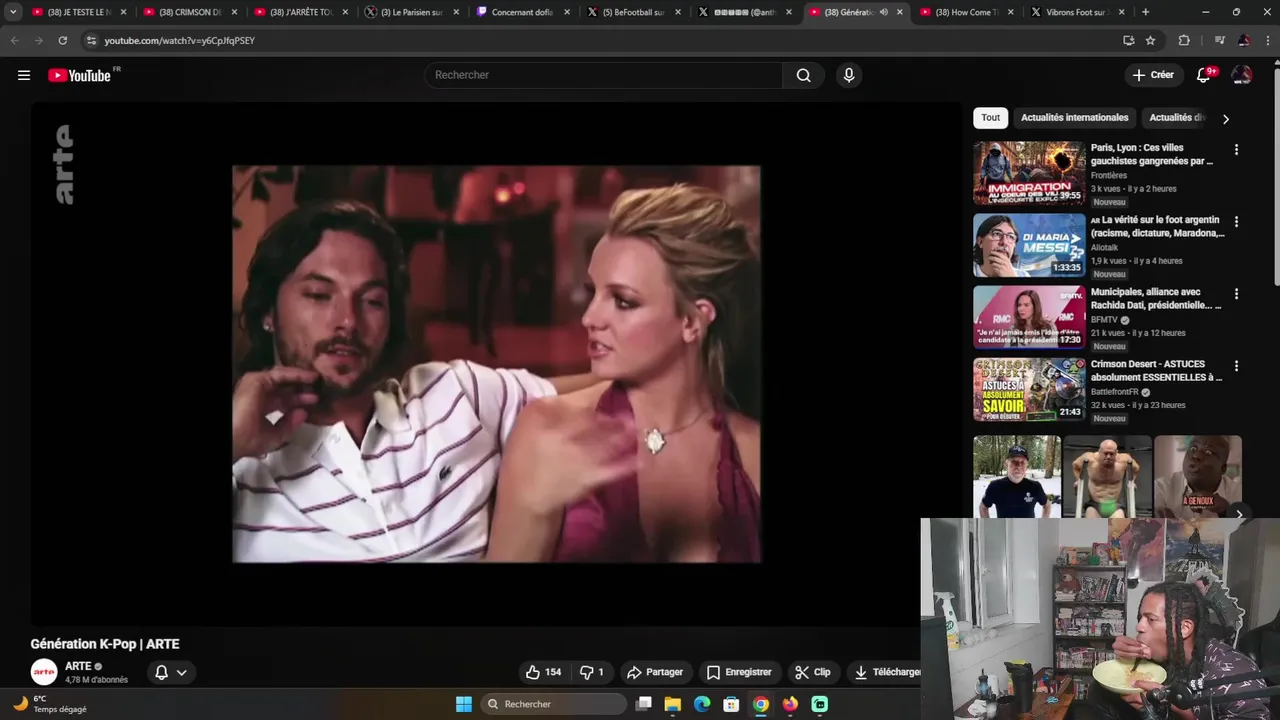
Task: Select the Tout filter chip
Action: click(990, 117)
